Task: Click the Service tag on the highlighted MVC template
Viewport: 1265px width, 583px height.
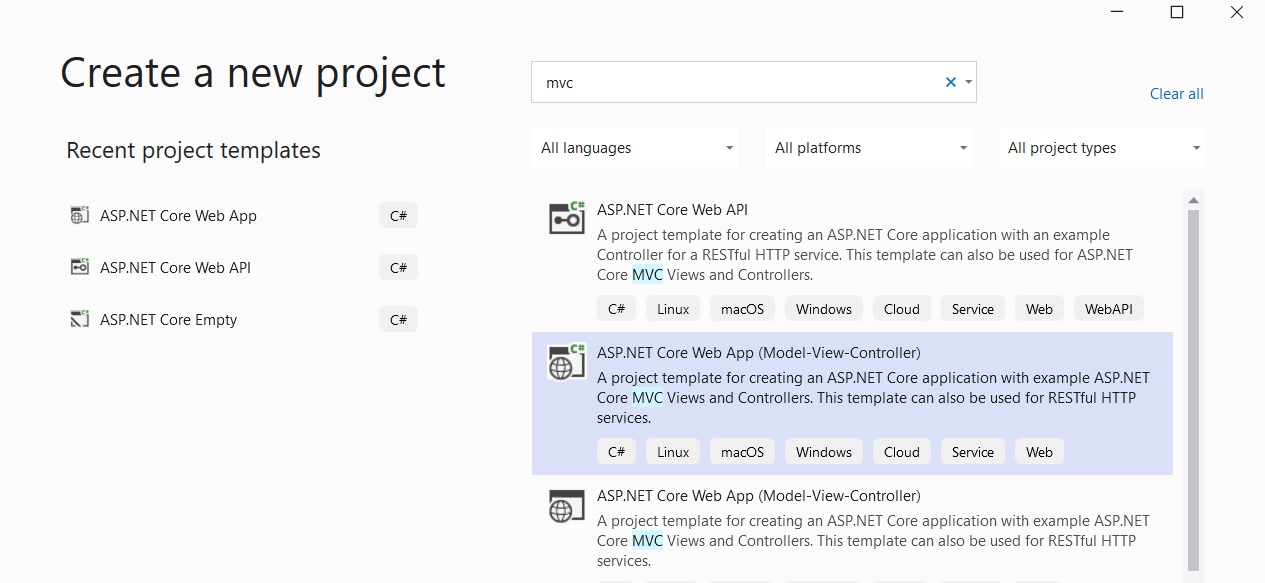Action: (972, 452)
